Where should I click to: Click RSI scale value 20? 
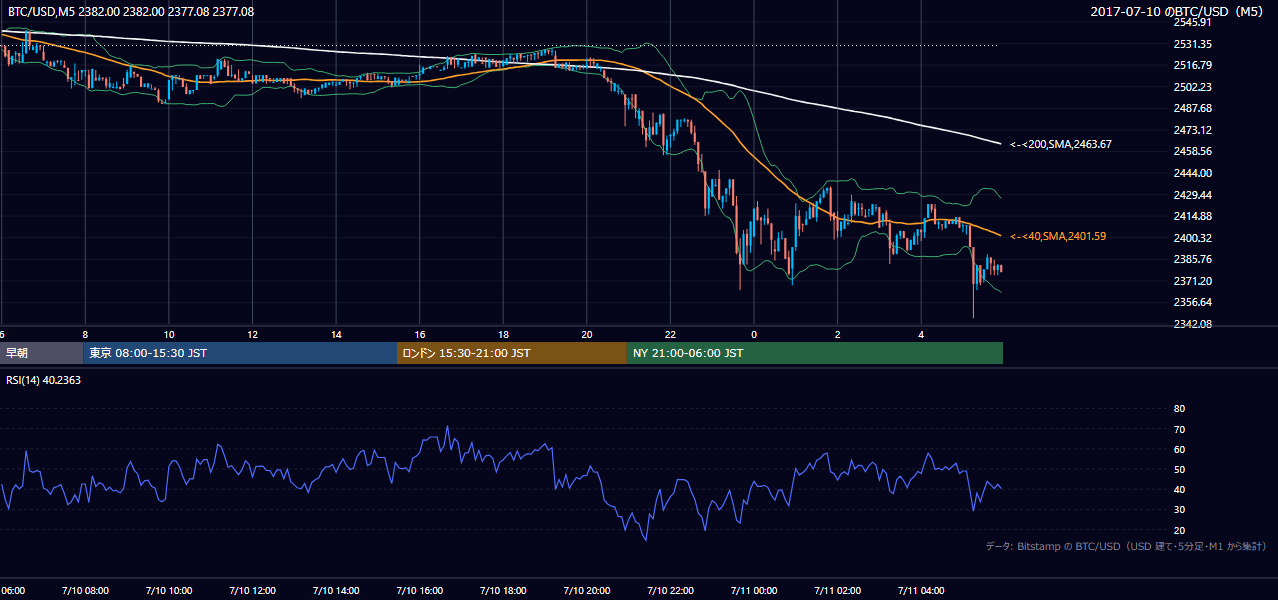click(x=1179, y=530)
